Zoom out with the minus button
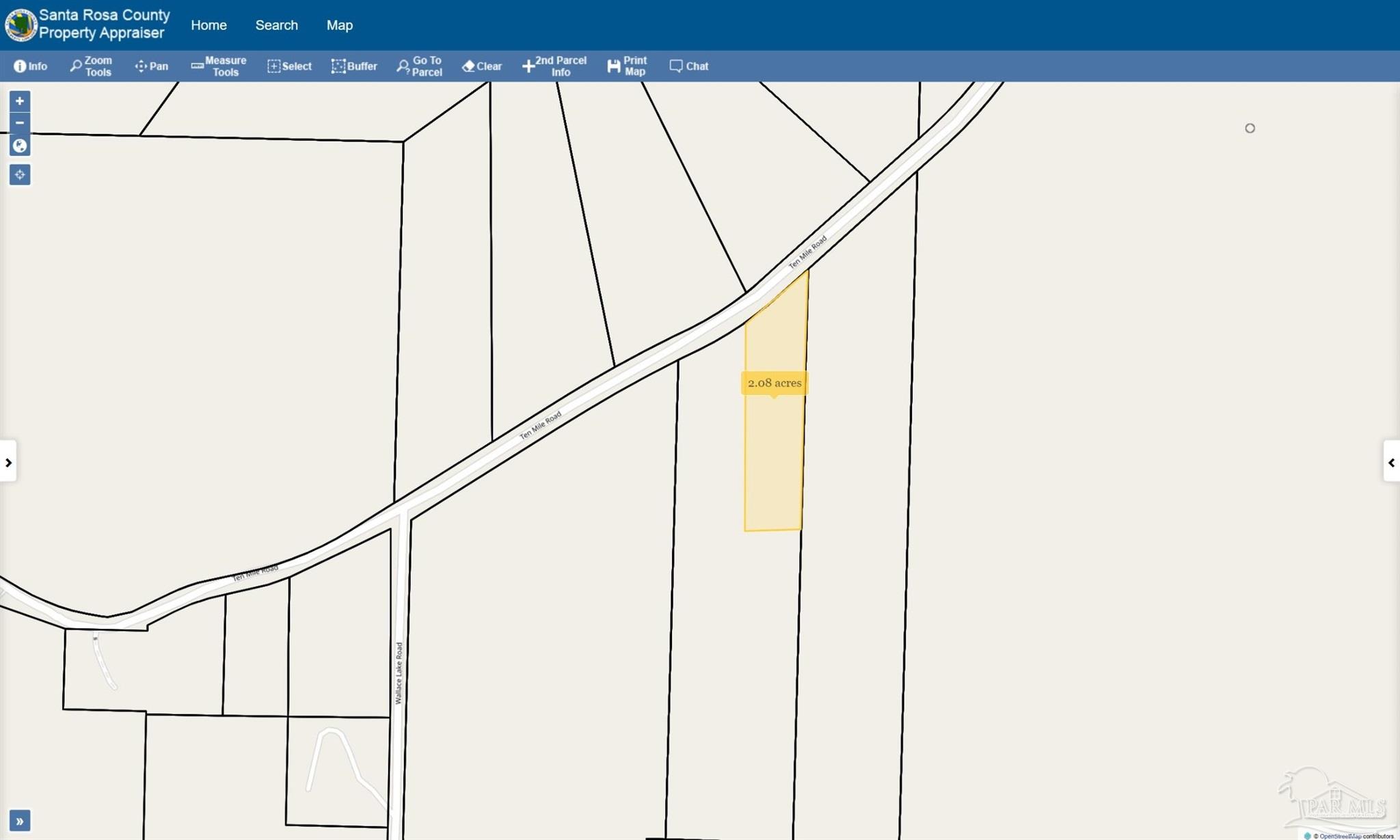 [20, 123]
